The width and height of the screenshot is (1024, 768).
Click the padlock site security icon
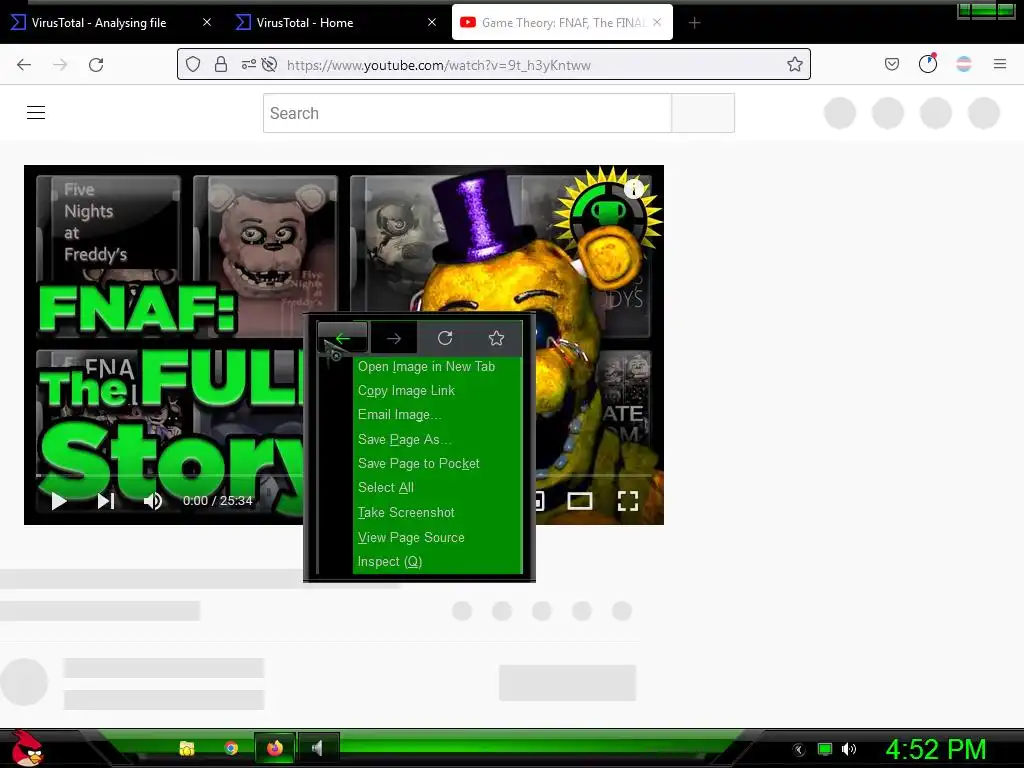click(x=221, y=64)
